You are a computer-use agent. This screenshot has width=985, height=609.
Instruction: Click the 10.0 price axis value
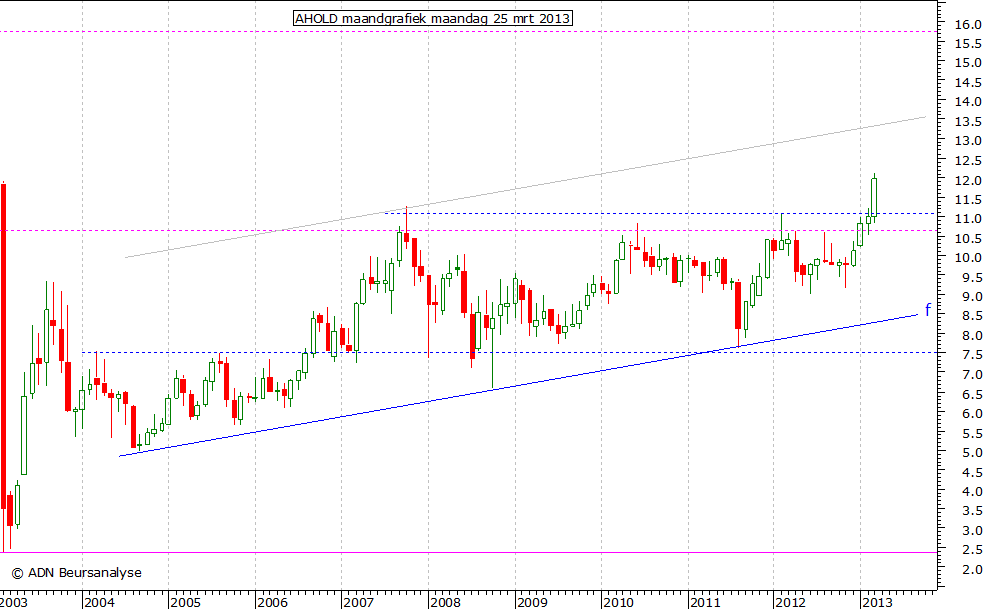(x=968, y=258)
